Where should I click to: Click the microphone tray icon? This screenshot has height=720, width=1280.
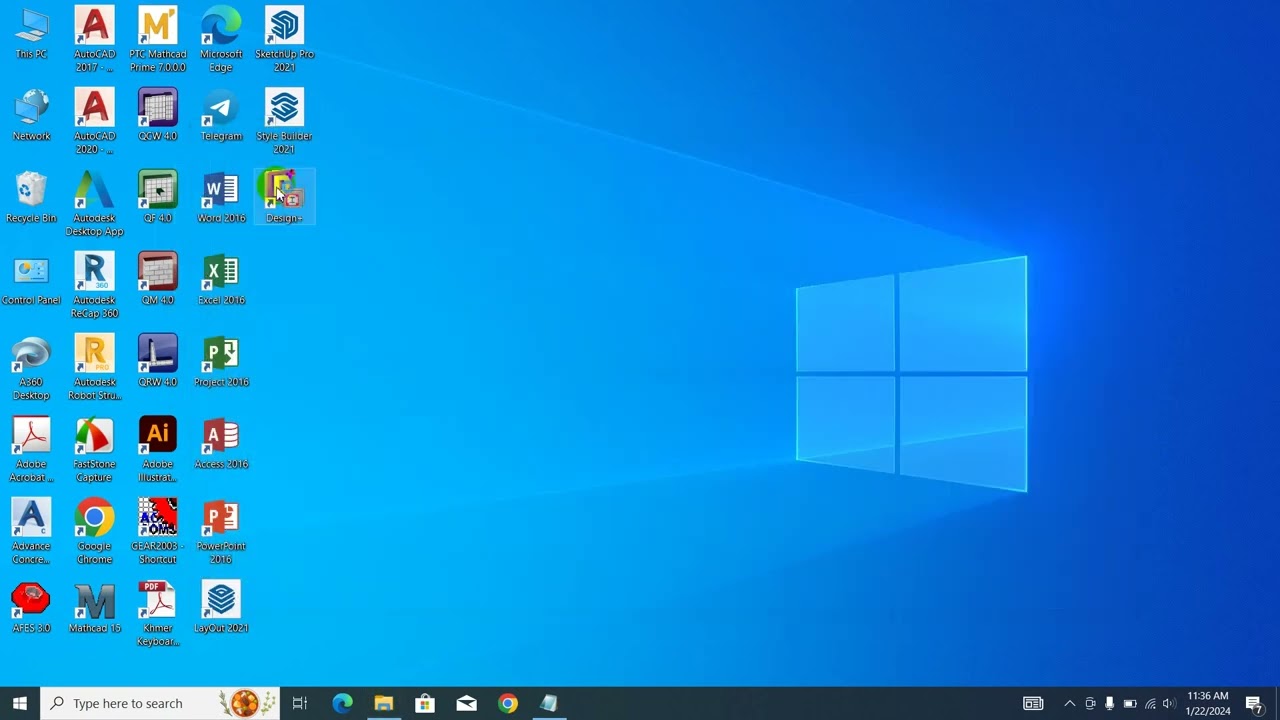1109,704
